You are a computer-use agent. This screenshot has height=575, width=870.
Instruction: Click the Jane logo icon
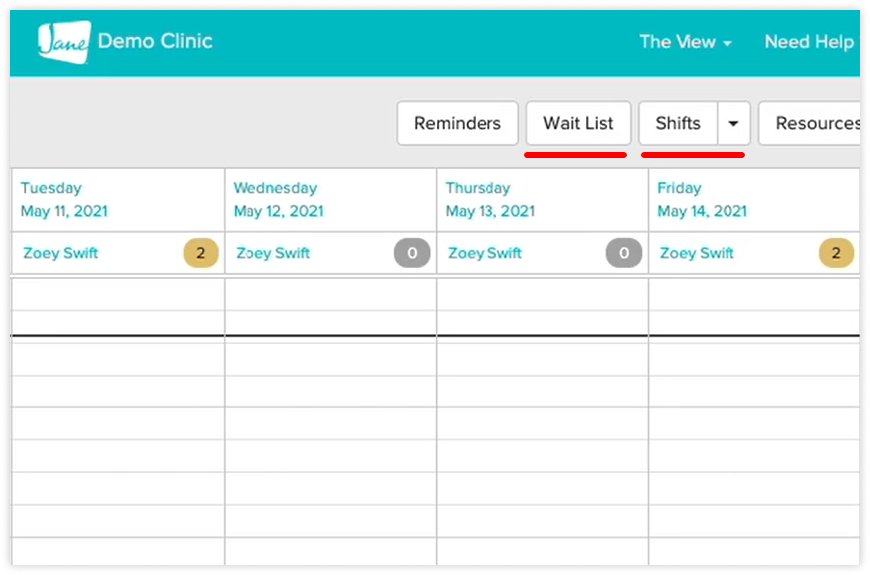(x=64, y=40)
